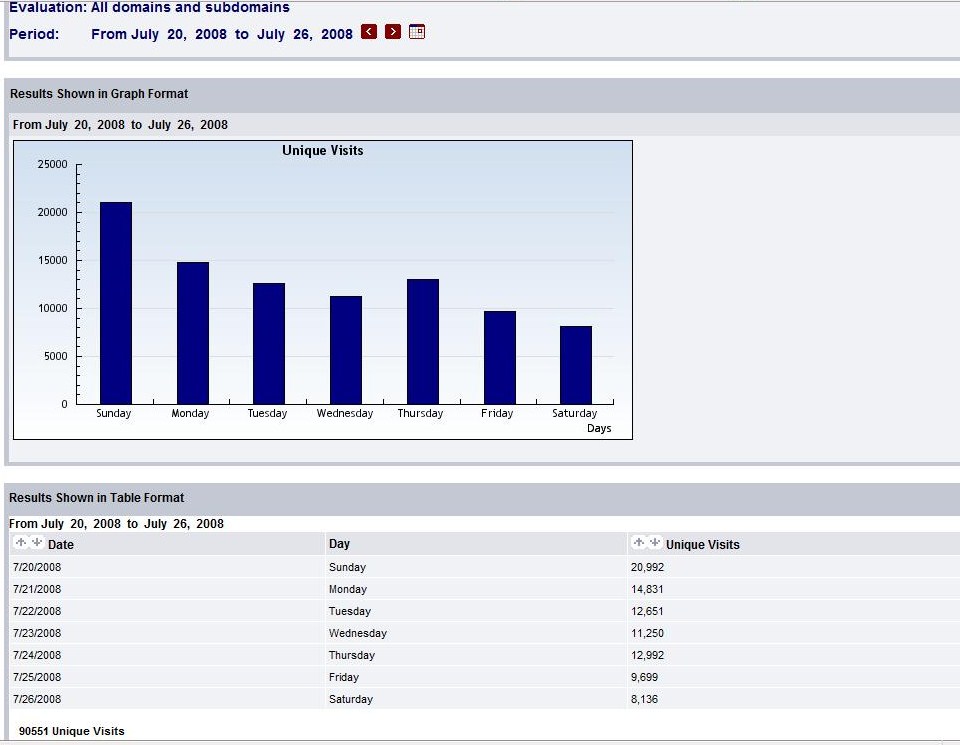960x745 pixels.
Task: Sort Unique Visits ascending with up arrow
Action: (639, 542)
